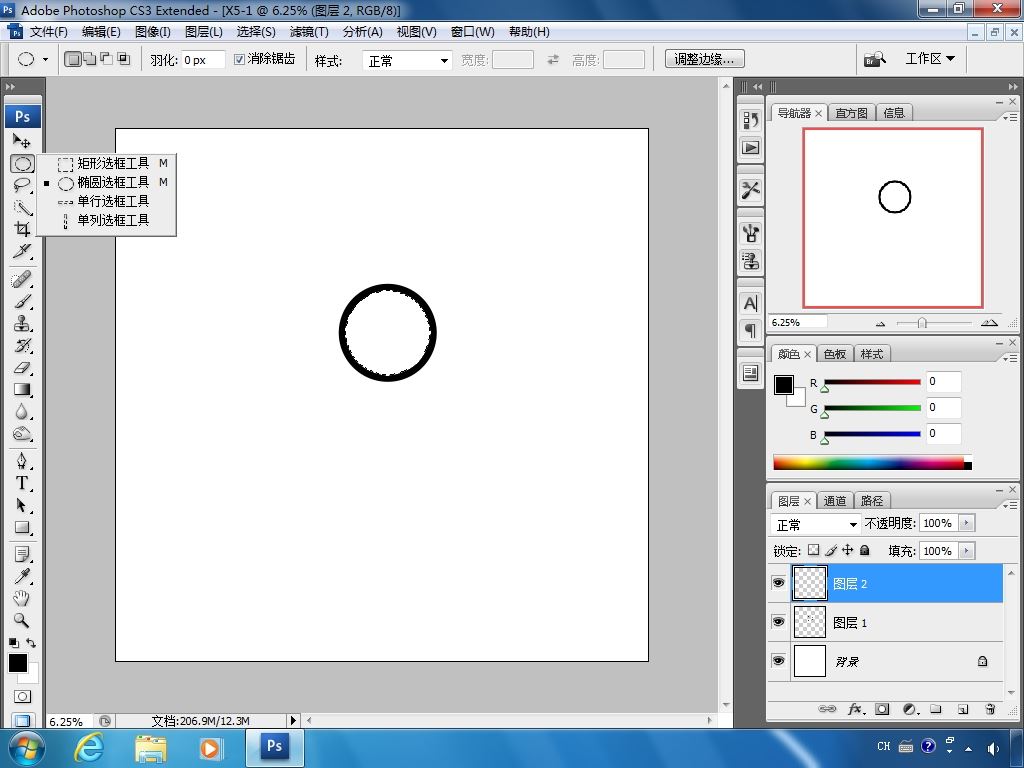This screenshot has width=1024, height=768.
Task: Toggle the 消除锯齿 anti-alias checkbox
Action: coord(240,60)
